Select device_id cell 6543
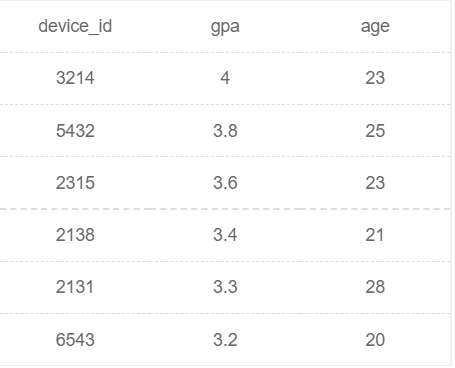455x368 pixels. point(75,340)
